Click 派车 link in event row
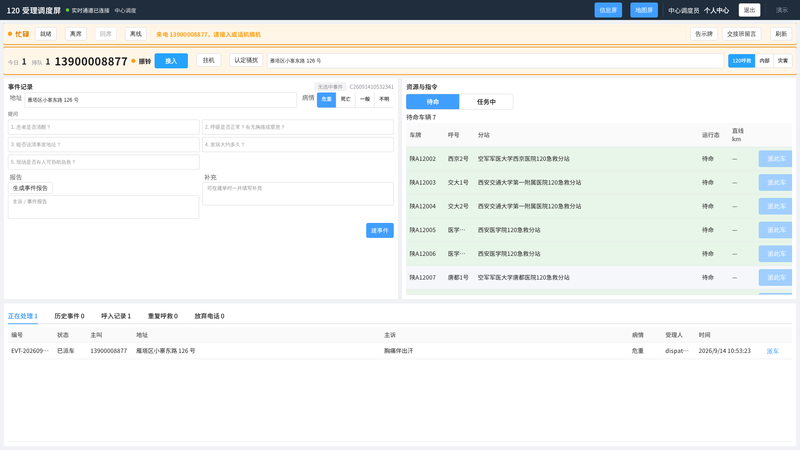This screenshot has width=800, height=450. tap(772, 351)
